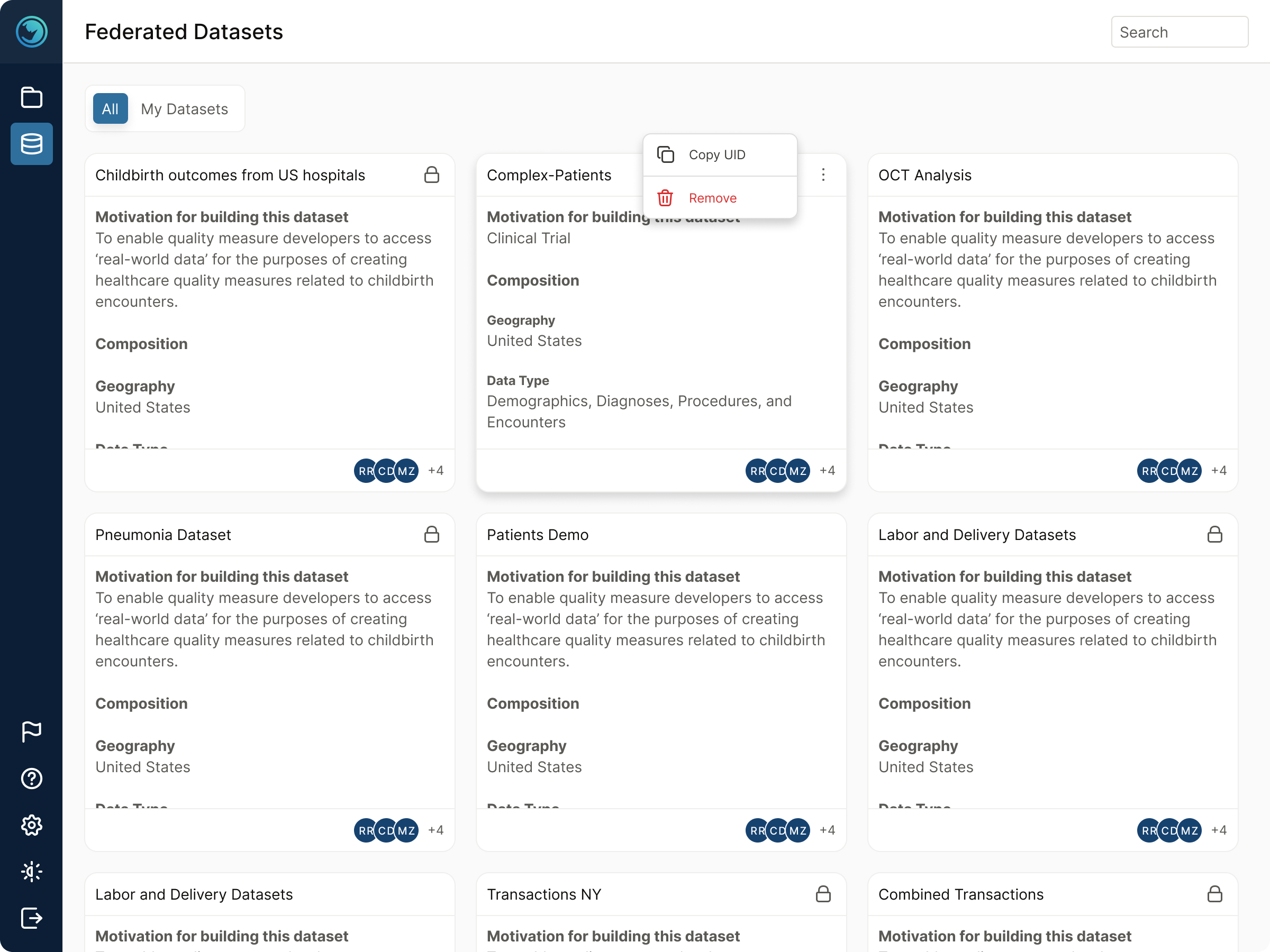The width and height of the screenshot is (1270, 952).
Task: Click MZ avatar on Complex-Patients card
Action: click(x=798, y=471)
